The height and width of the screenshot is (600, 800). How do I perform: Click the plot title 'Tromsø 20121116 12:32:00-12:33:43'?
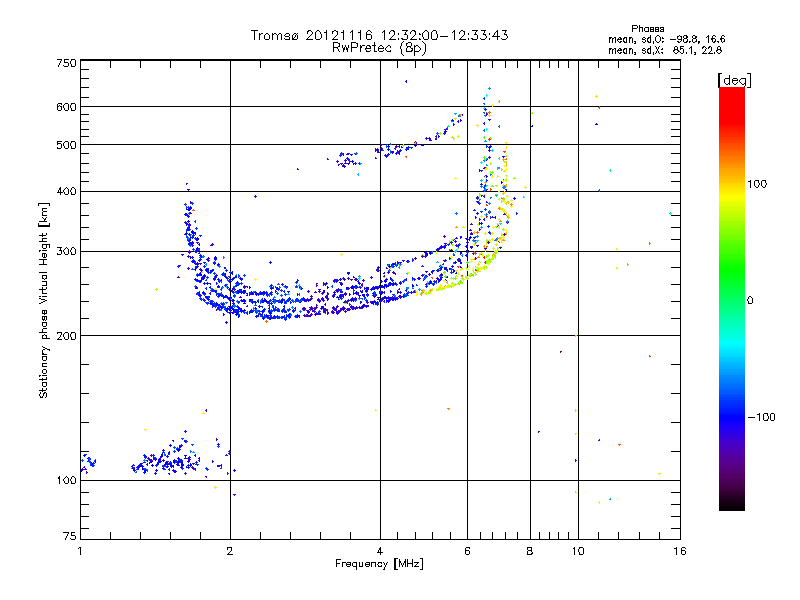(x=379, y=35)
